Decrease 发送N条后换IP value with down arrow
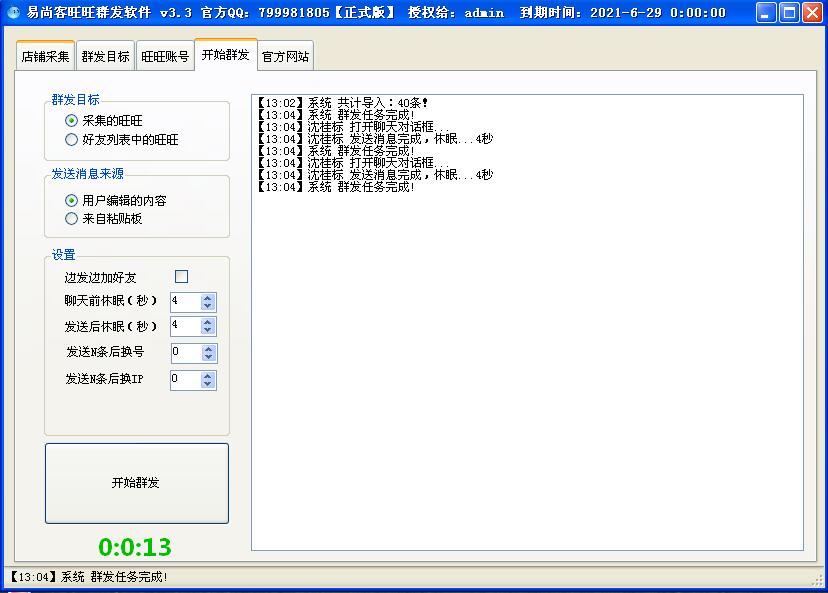The width and height of the screenshot is (828, 593). coord(208,384)
